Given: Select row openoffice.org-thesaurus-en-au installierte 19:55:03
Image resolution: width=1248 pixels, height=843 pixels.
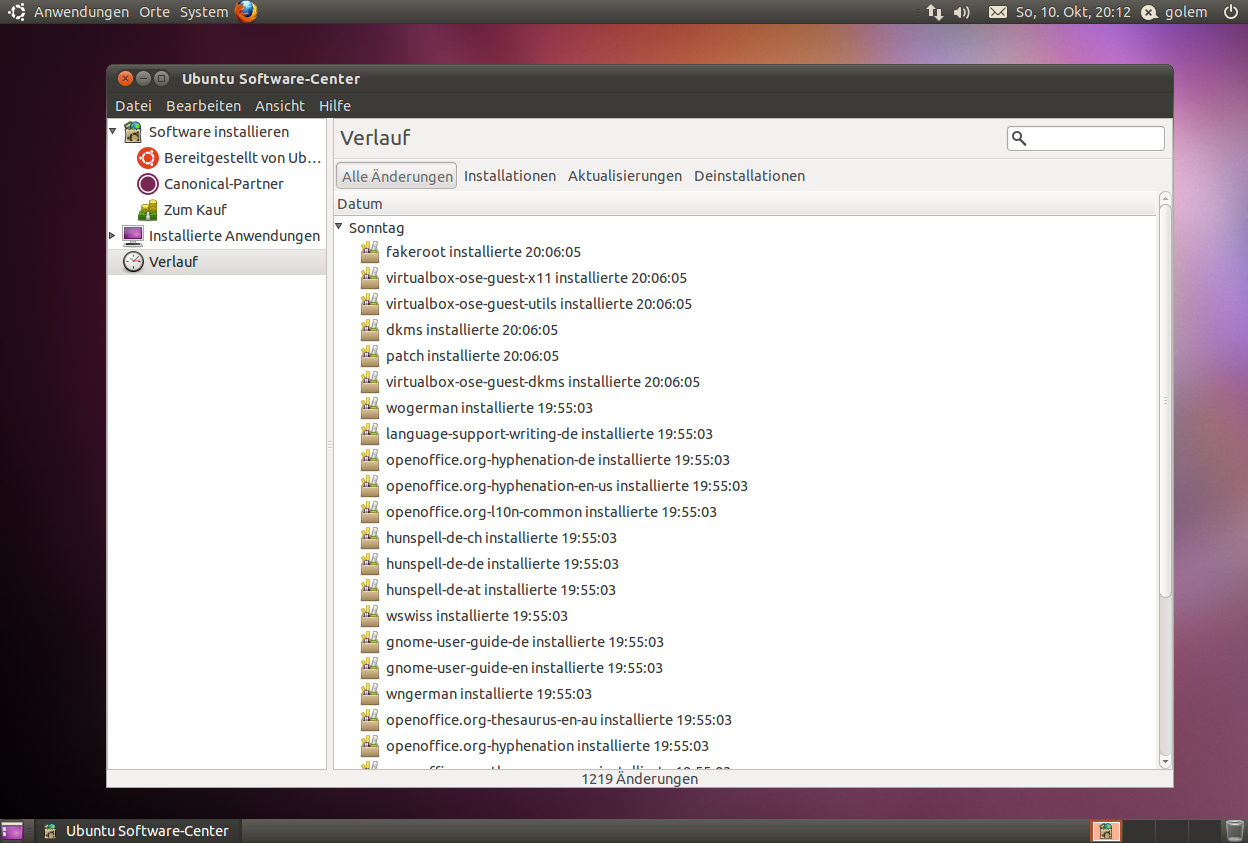Looking at the screenshot, I should point(745,719).
